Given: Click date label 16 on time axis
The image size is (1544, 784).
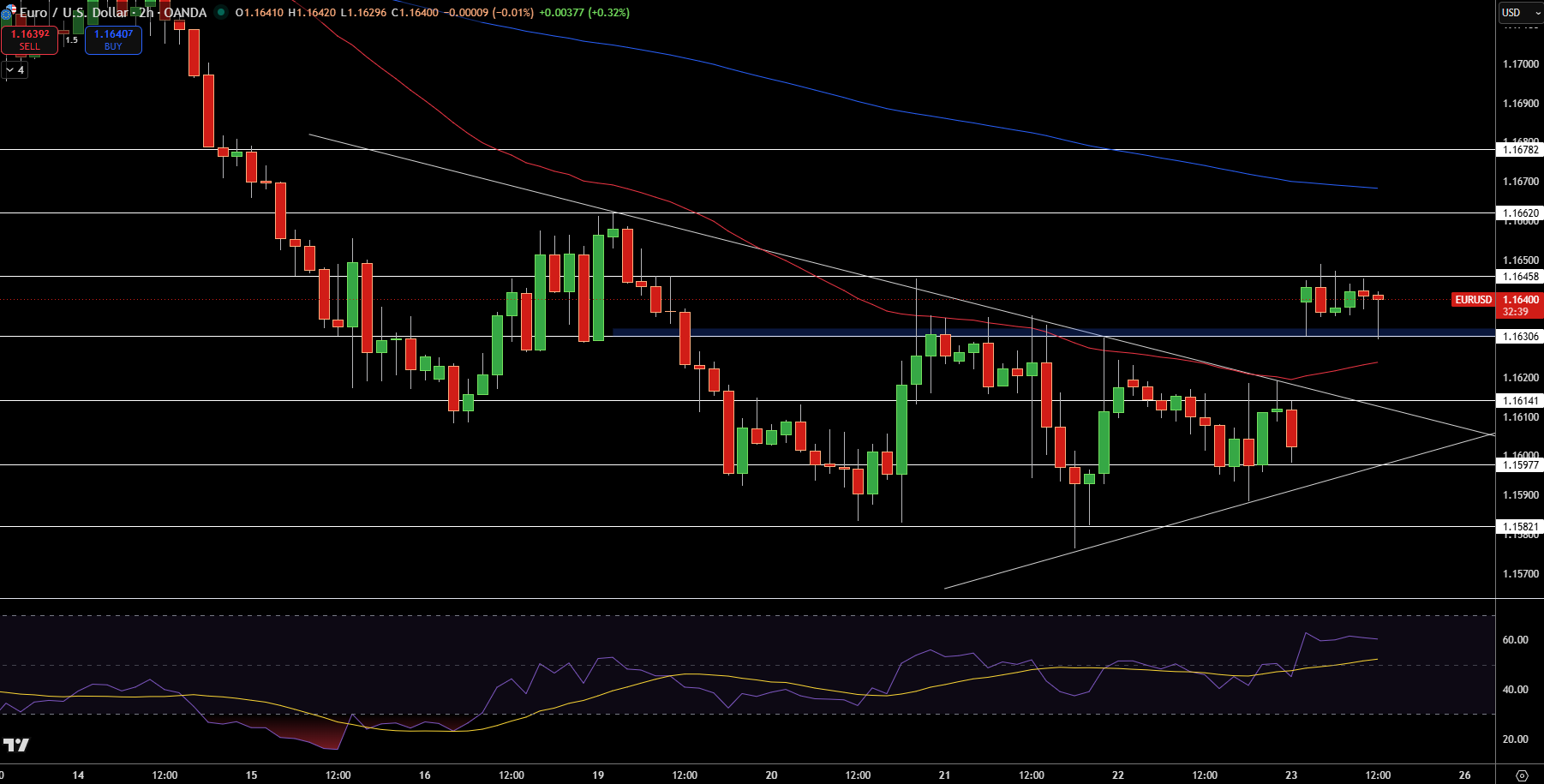Looking at the screenshot, I should point(425,775).
